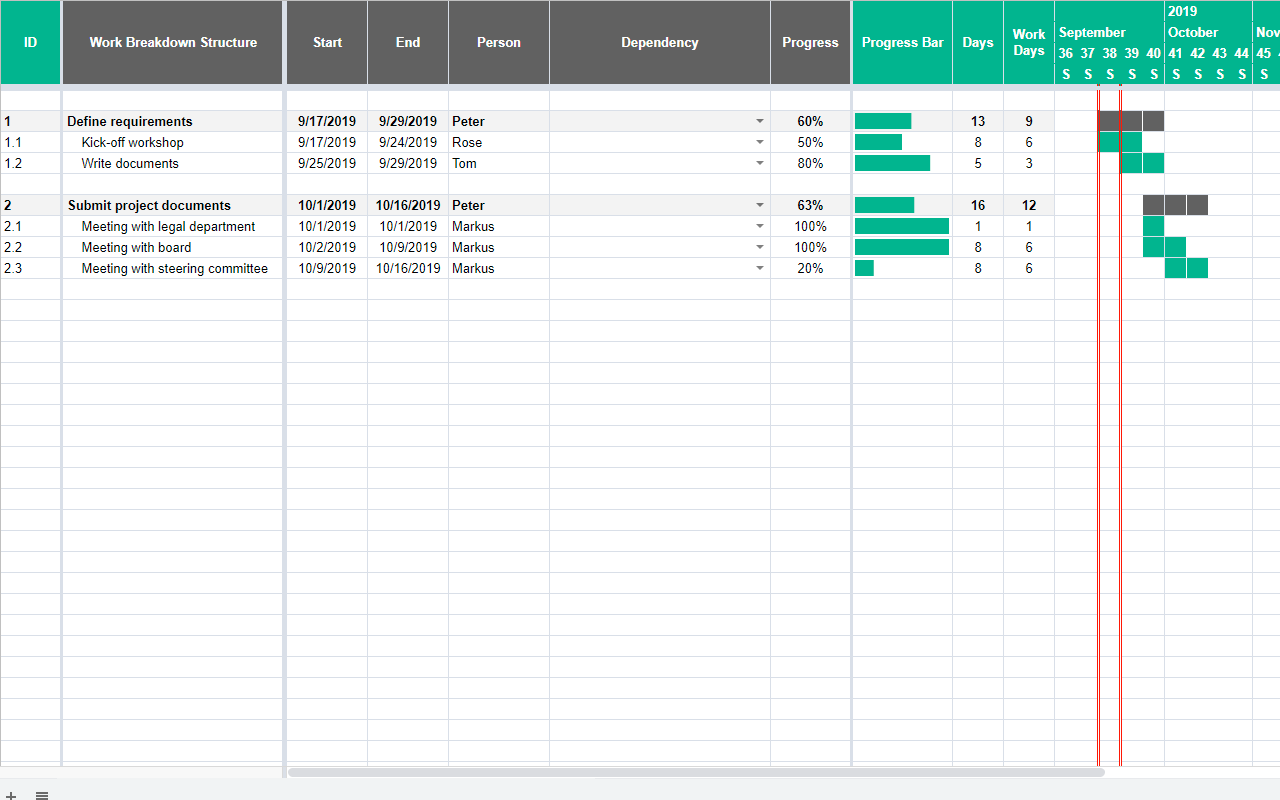The height and width of the screenshot is (800, 1280).
Task: Open the Dependency dropdown for Define requirements
Action: pos(760,121)
